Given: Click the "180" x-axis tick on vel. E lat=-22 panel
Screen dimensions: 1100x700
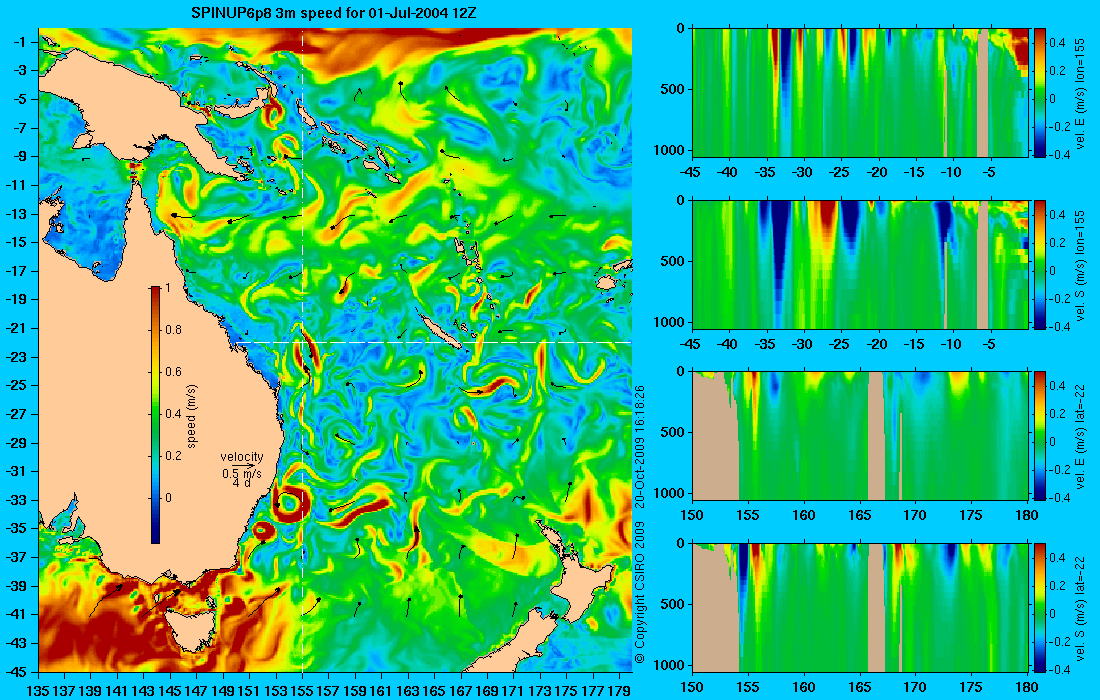Looking at the screenshot, I should click(x=1027, y=516).
